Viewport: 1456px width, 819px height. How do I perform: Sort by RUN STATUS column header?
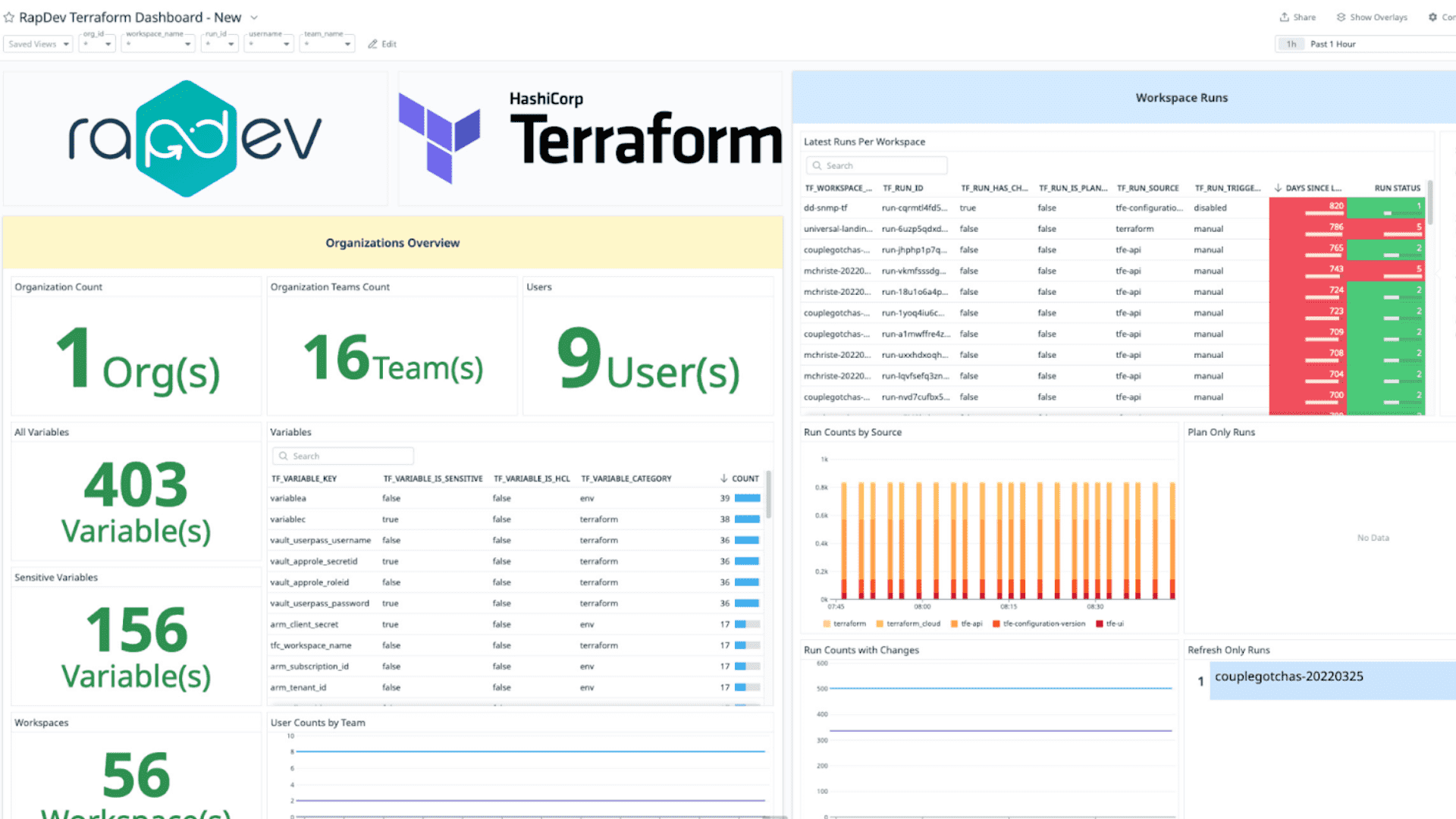(1397, 188)
